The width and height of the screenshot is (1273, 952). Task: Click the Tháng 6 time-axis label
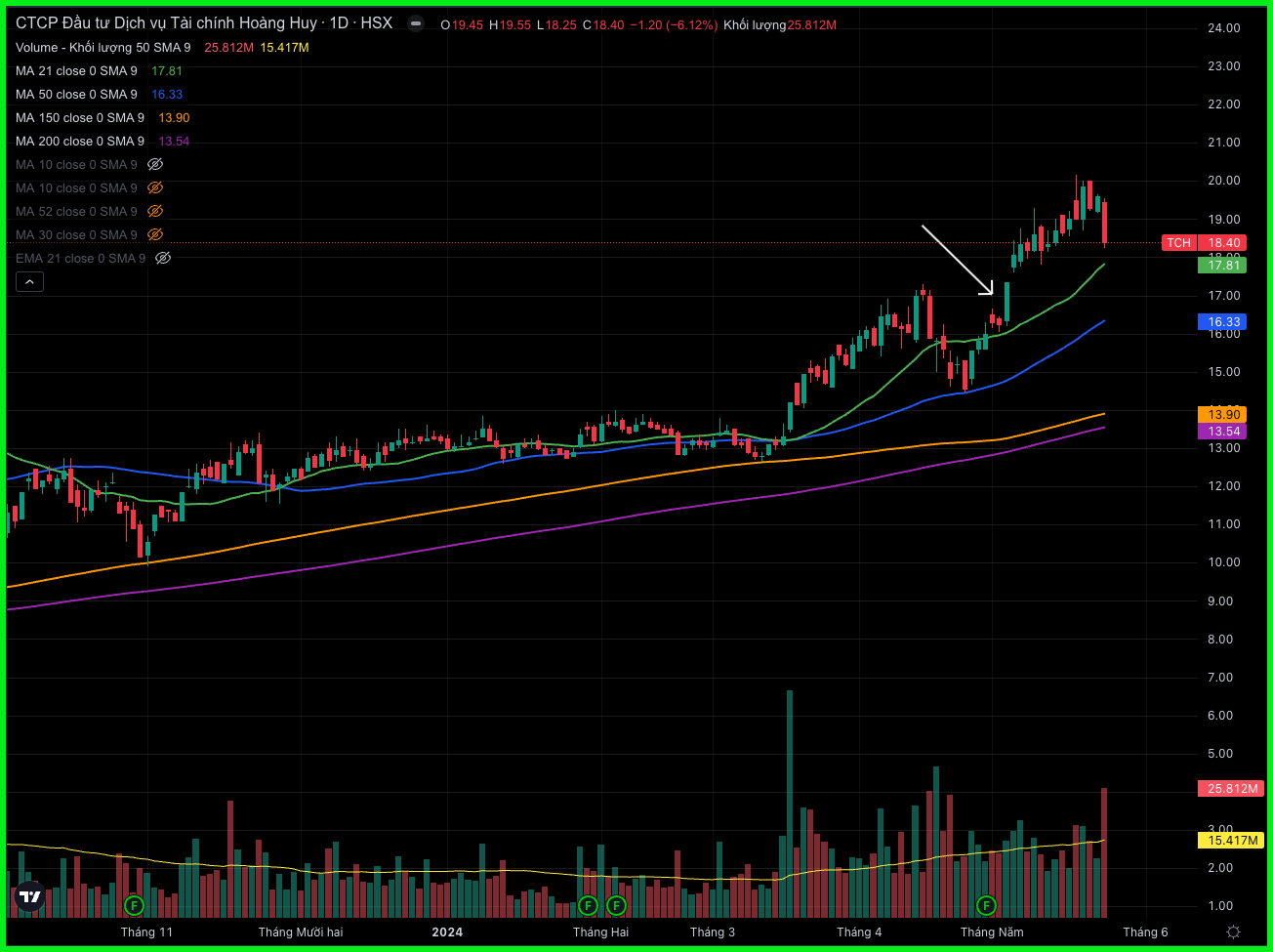[1145, 931]
